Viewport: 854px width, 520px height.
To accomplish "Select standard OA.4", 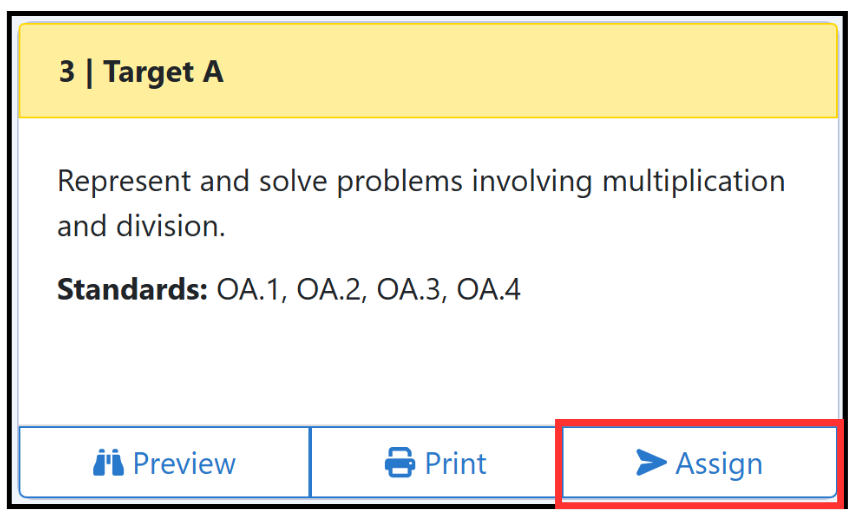I will (489, 289).
